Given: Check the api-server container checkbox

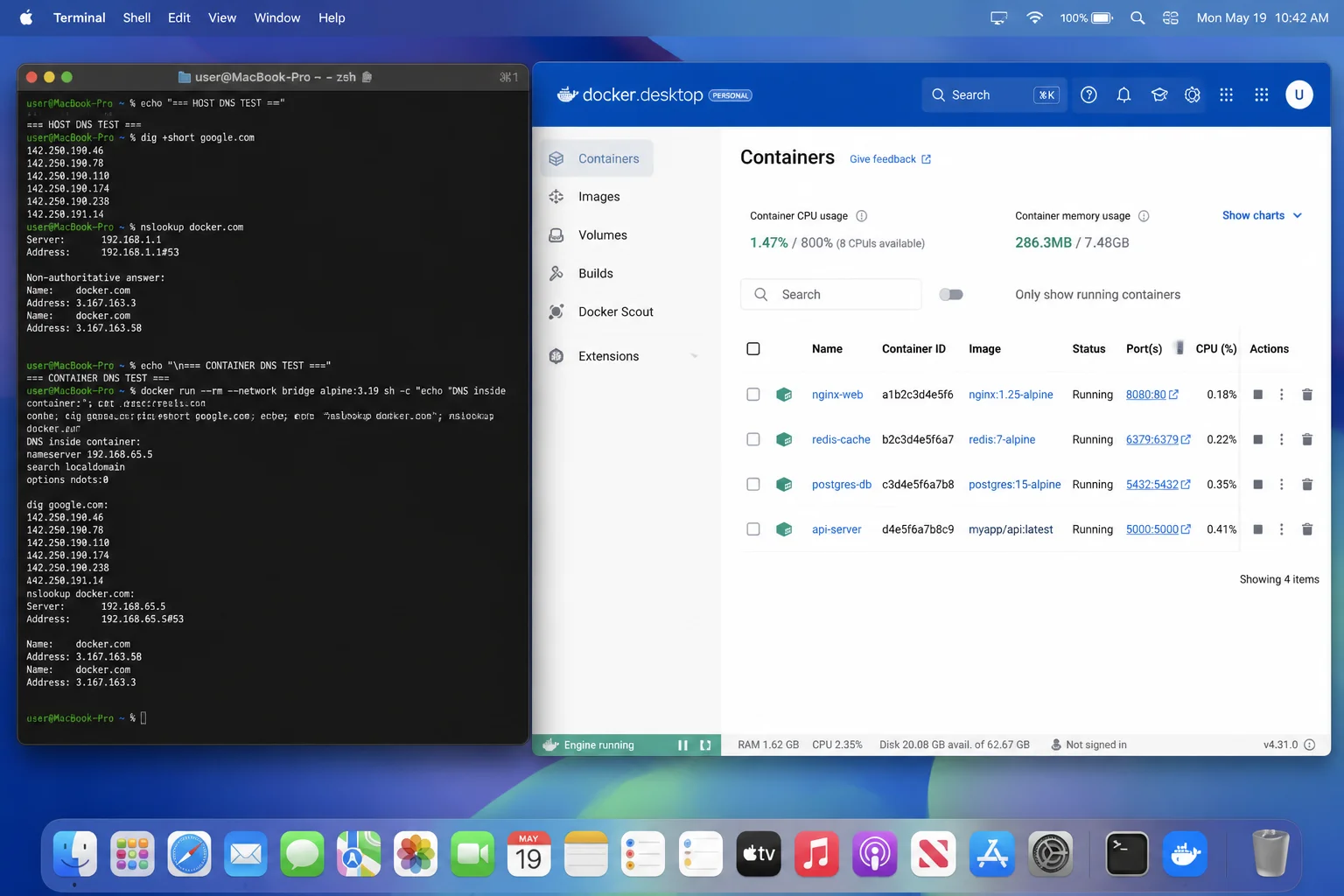Looking at the screenshot, I should 752,529.
